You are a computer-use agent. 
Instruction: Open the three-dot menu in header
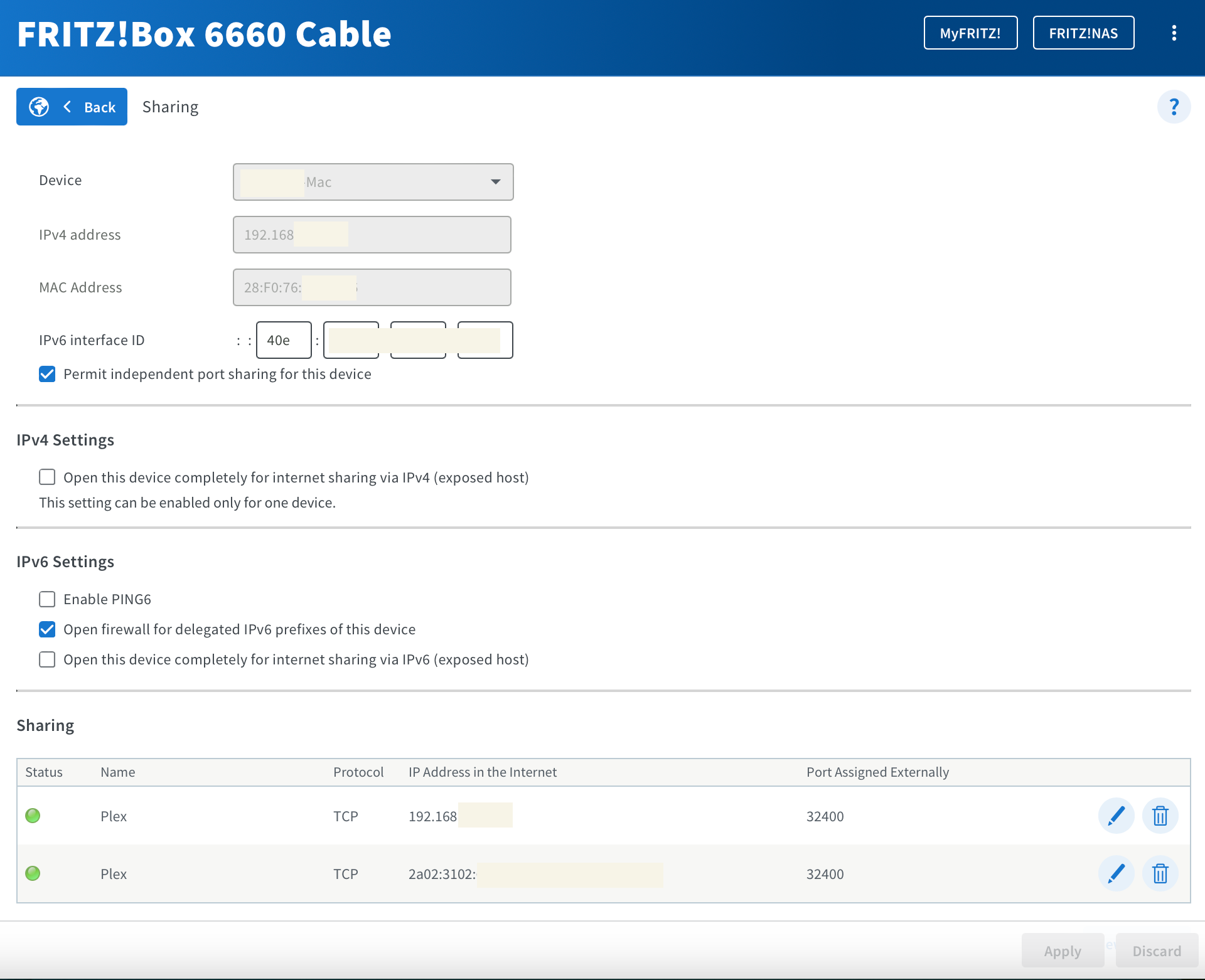[1174, 33]
